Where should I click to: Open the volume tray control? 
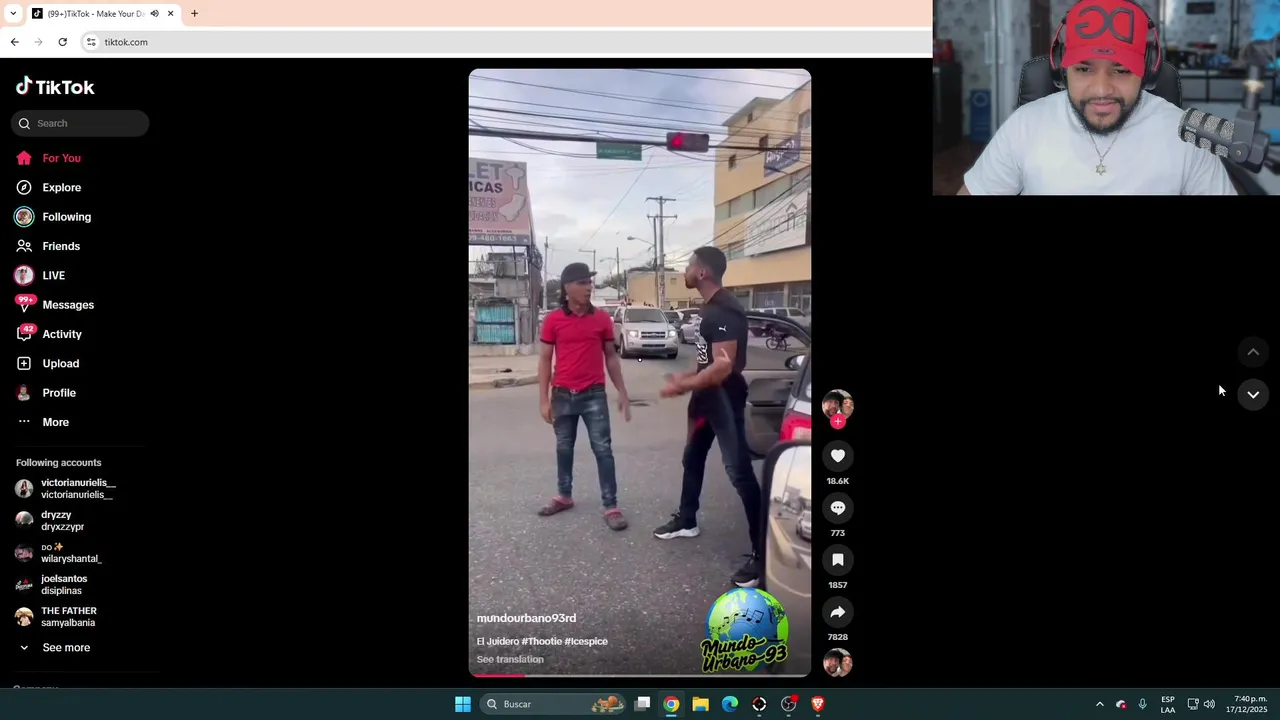click(x=1209, y=704)
